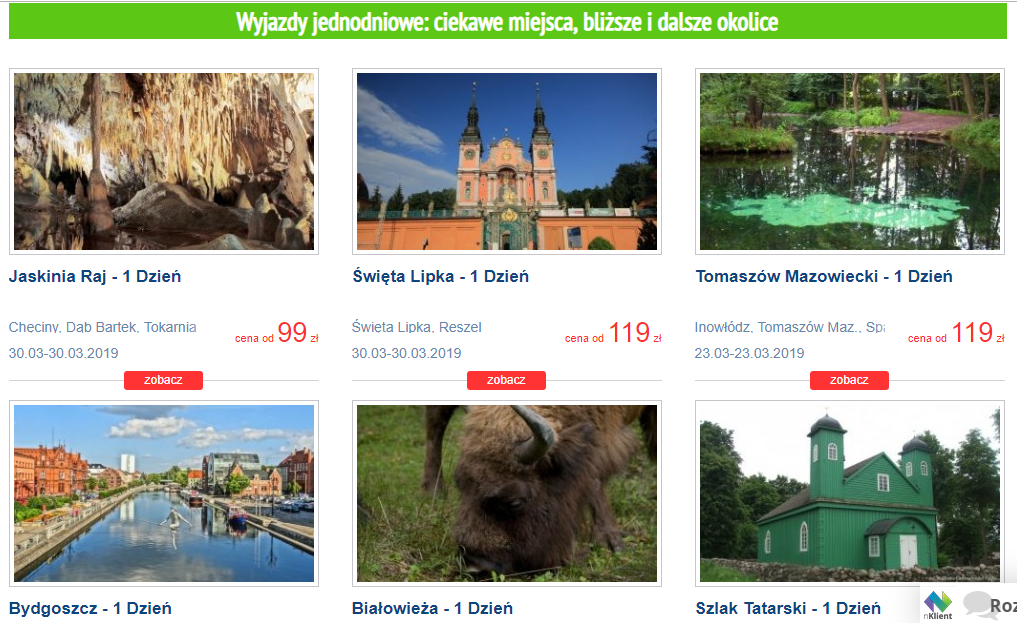
Task: Click the green Wyjazdy jednodniowe header banner
Action: [507, 21]
